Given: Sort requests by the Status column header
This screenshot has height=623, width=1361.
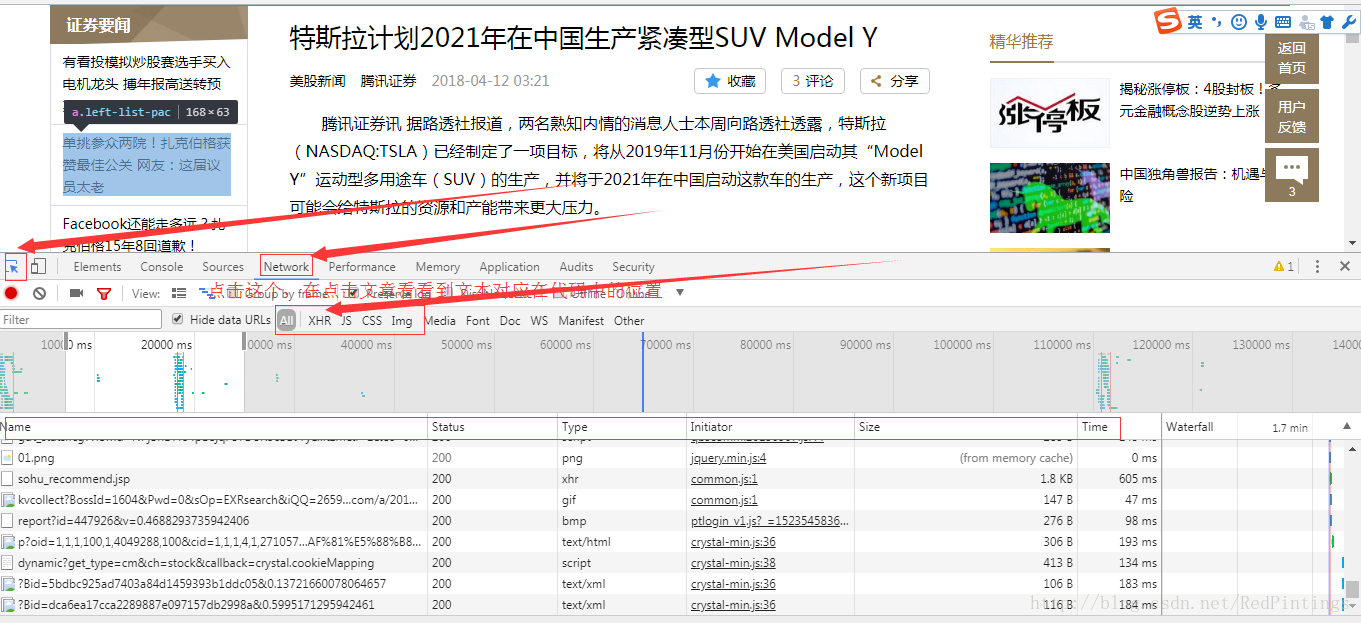Looking at the screenshot, I should 492,427.
